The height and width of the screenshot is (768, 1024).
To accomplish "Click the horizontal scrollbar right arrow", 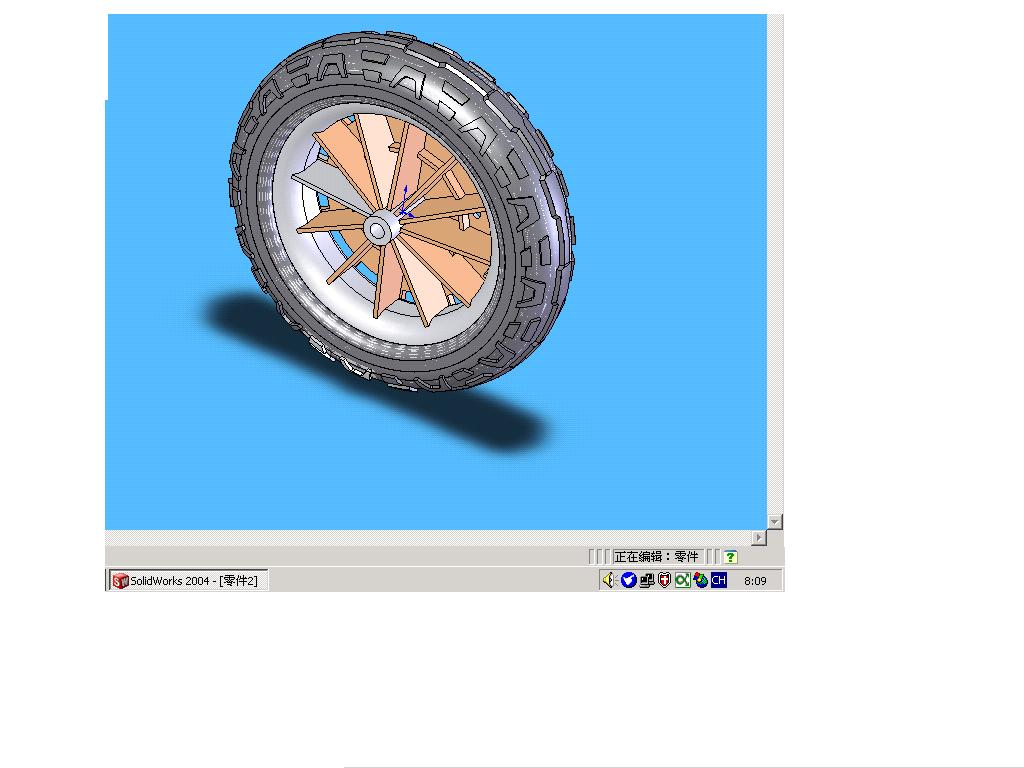I will tap(758, 537).
